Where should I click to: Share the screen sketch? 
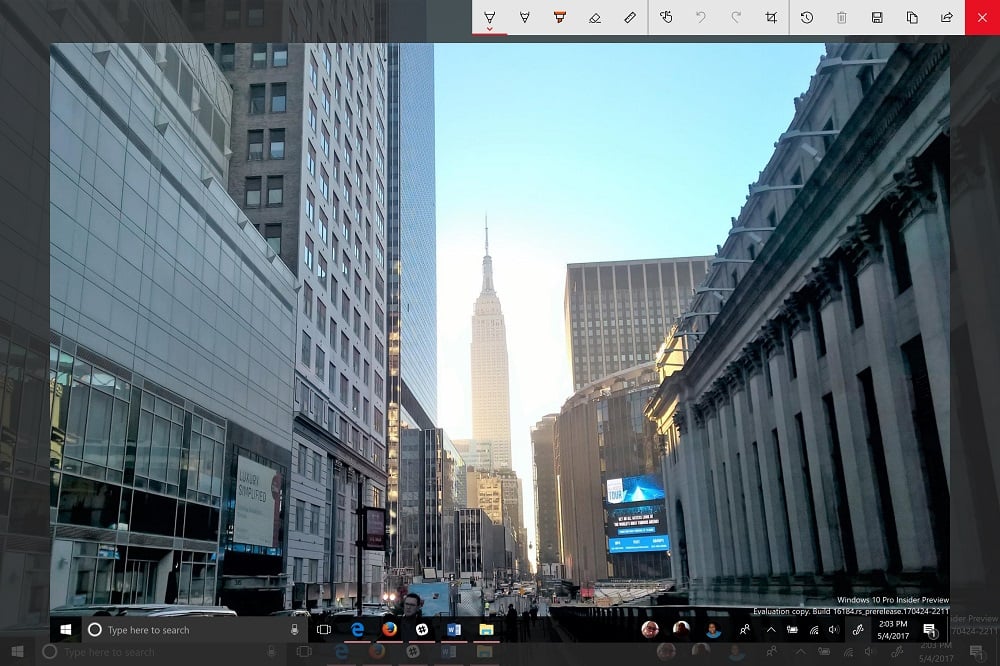pos(947,18)
